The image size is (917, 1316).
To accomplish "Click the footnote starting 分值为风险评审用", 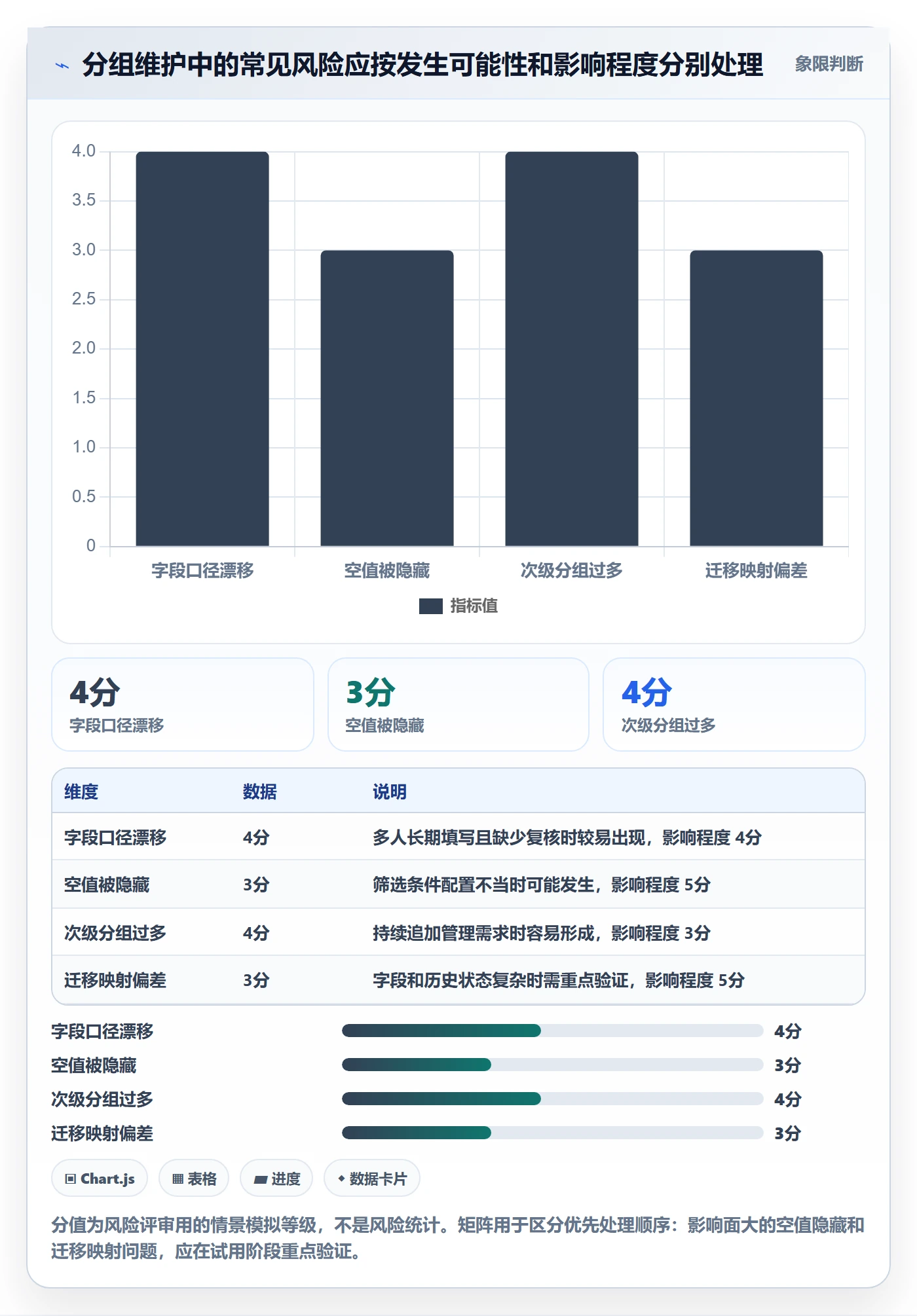I will (x=458, y=1238).
